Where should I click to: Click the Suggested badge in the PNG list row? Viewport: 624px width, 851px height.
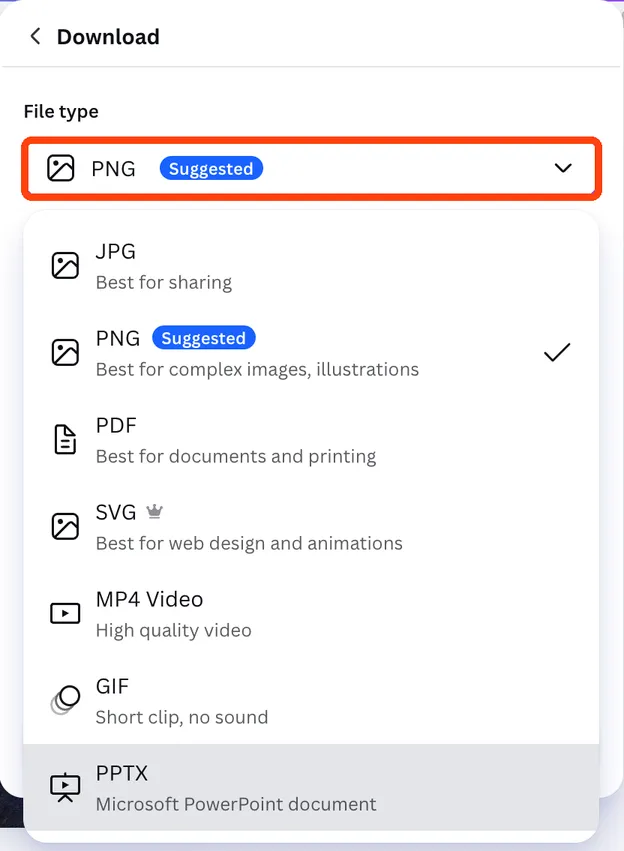pyautogui.click(x=203, y=338)
